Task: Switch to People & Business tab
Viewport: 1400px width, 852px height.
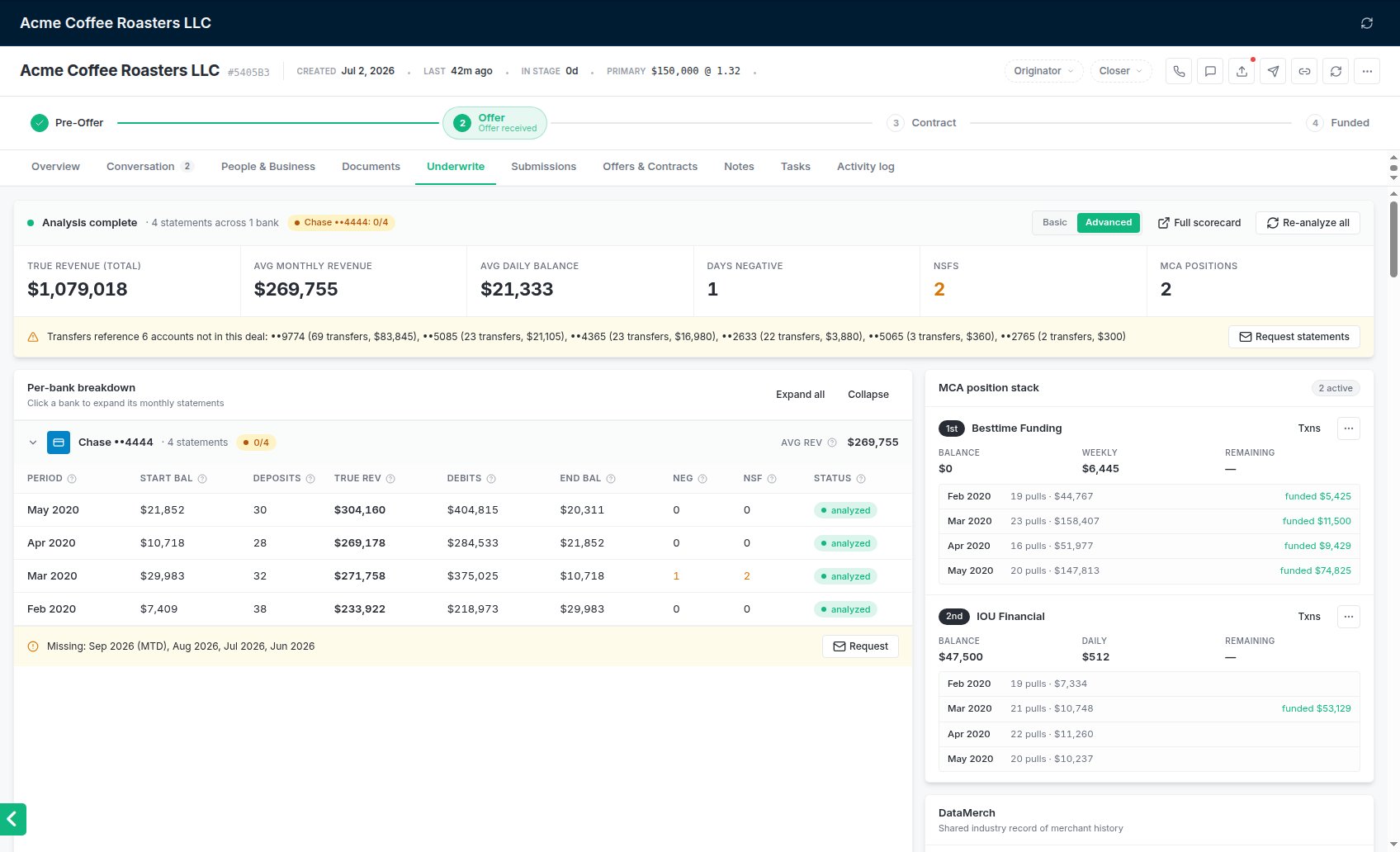Action: pos(268,167)
